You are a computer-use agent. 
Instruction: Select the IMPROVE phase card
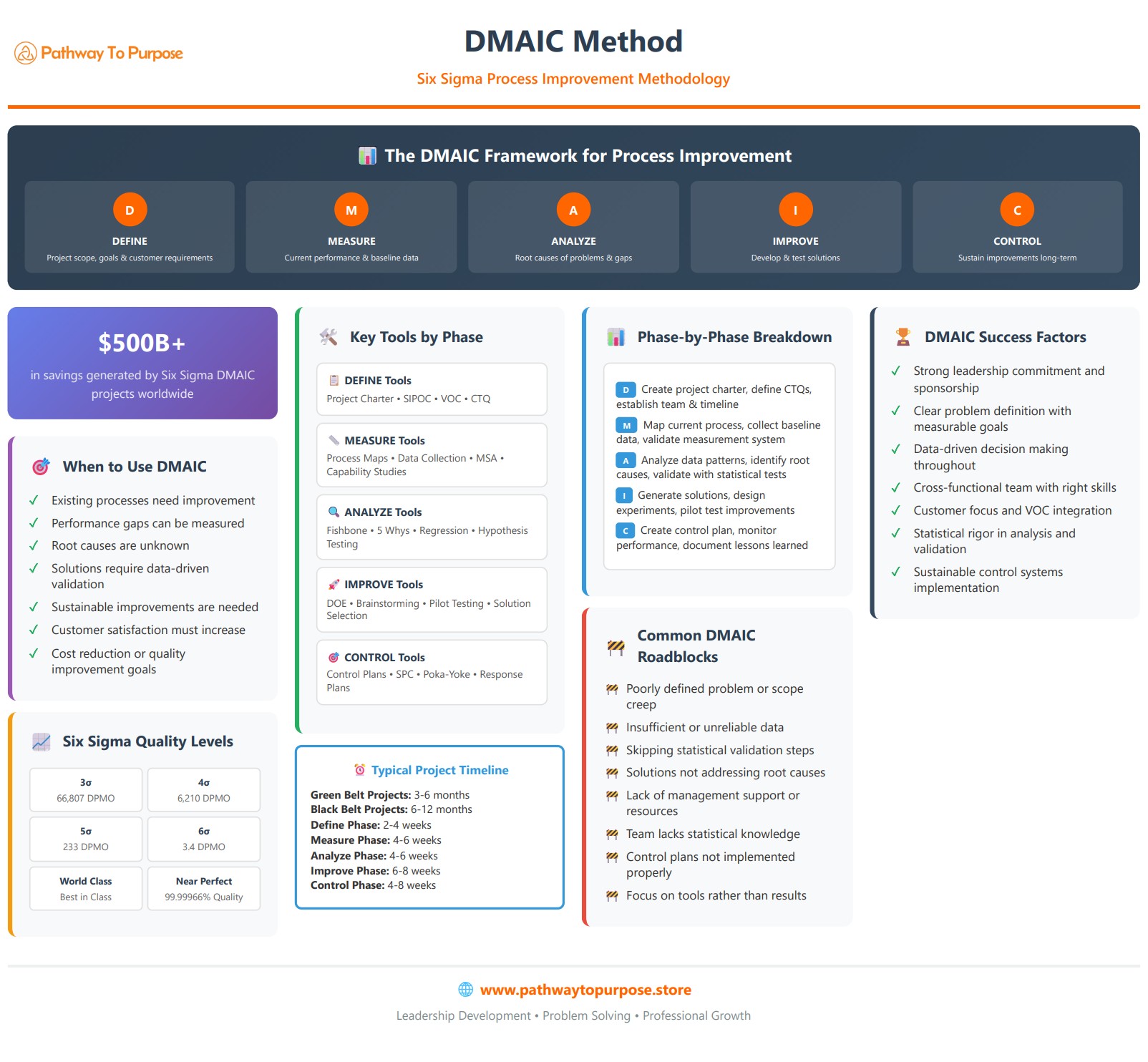click(794, 226)
